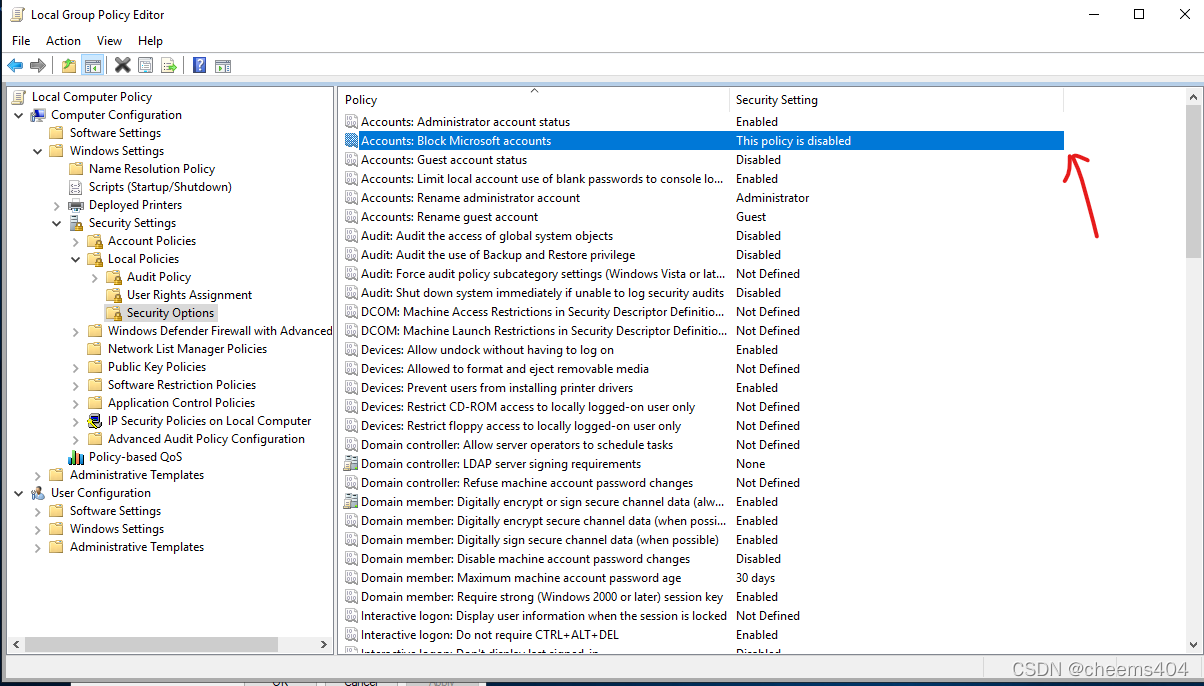1204x686 pixels.
Task: Click the Local Computer Policy root icon
Action: (19, 97)
